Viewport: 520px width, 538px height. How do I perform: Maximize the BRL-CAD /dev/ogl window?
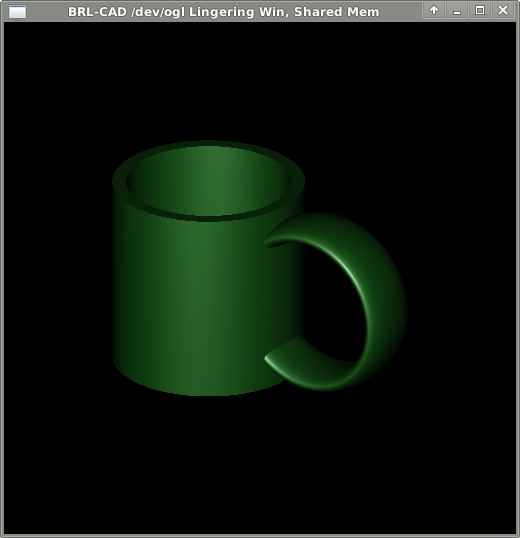(480, 11)
